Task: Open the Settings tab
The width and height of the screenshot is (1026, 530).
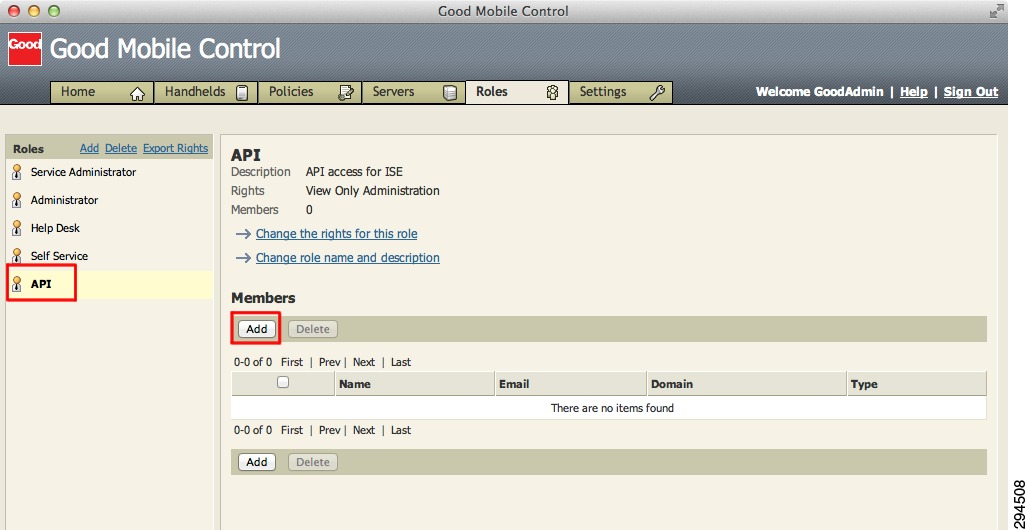Action: pyautogui.click(x=621, y=92)
